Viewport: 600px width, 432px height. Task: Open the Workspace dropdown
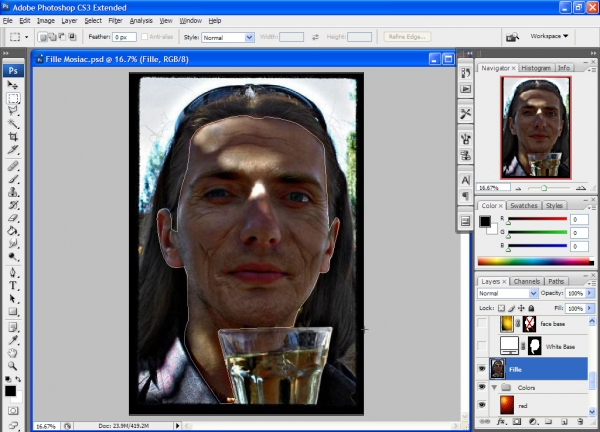pos(549,36)
